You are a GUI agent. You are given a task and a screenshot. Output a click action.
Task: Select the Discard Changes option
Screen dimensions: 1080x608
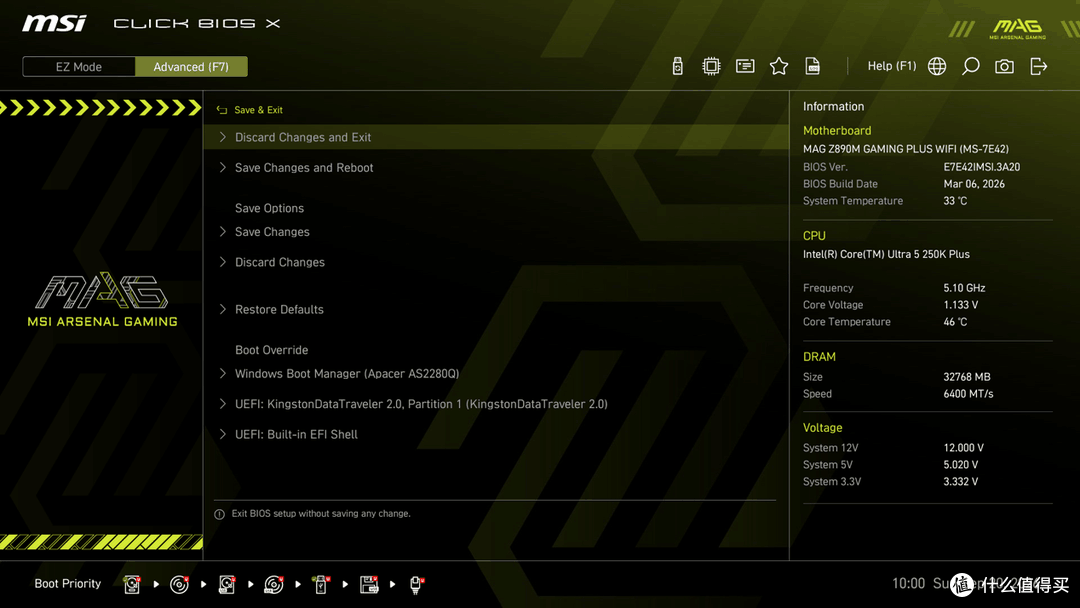coord(280,262)
